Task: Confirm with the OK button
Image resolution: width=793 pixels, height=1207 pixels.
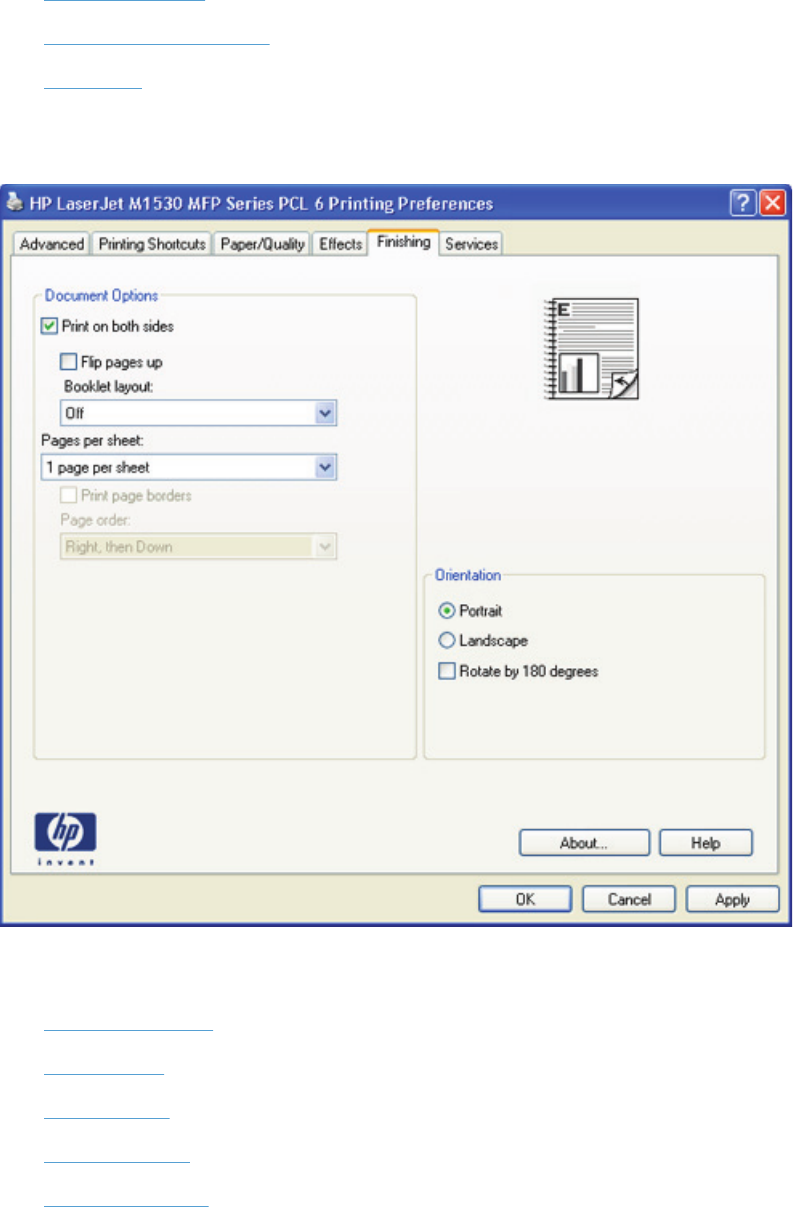Action: coord(525,899)
